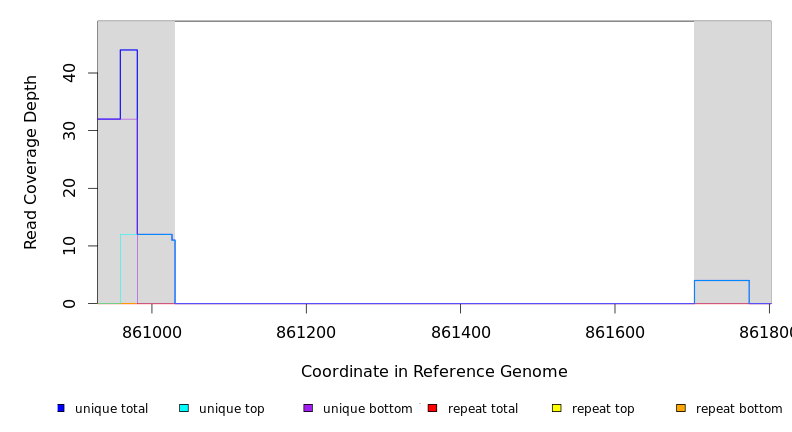Viewport: 792px width, 432px height.
Task: Click the cyan 'unique top' legend swatch
Action: pos(184,408)
